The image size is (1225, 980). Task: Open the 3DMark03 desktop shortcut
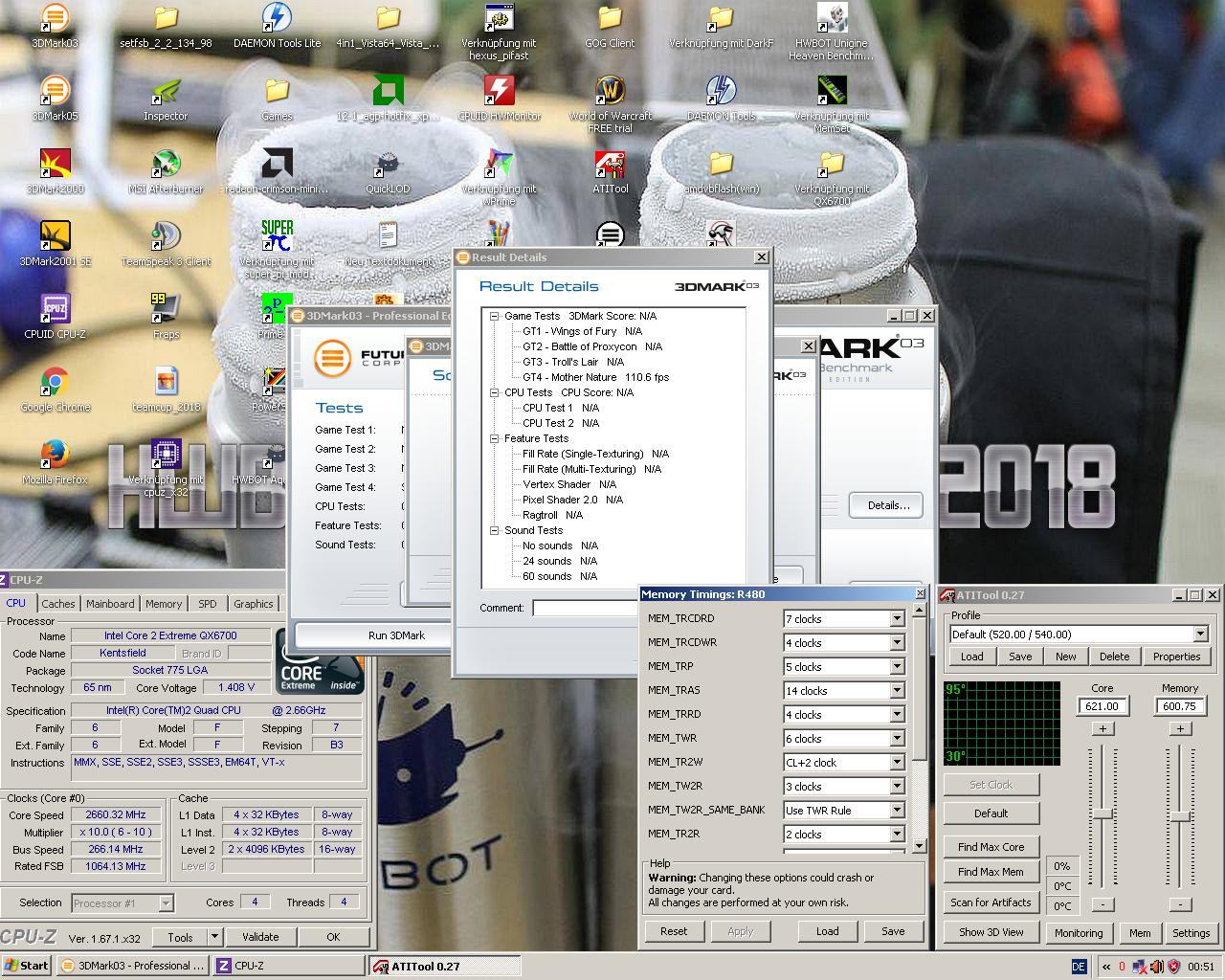pos(55,26)
